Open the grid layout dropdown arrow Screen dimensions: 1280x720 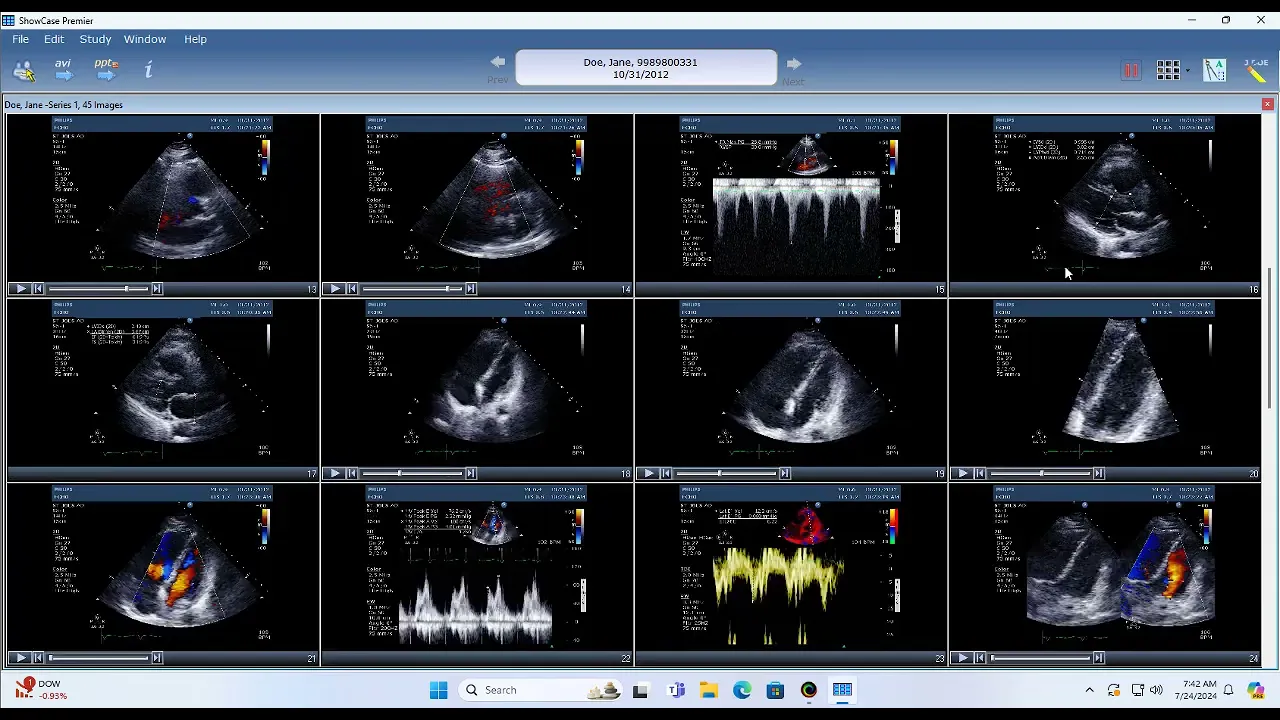(1188, 71)
